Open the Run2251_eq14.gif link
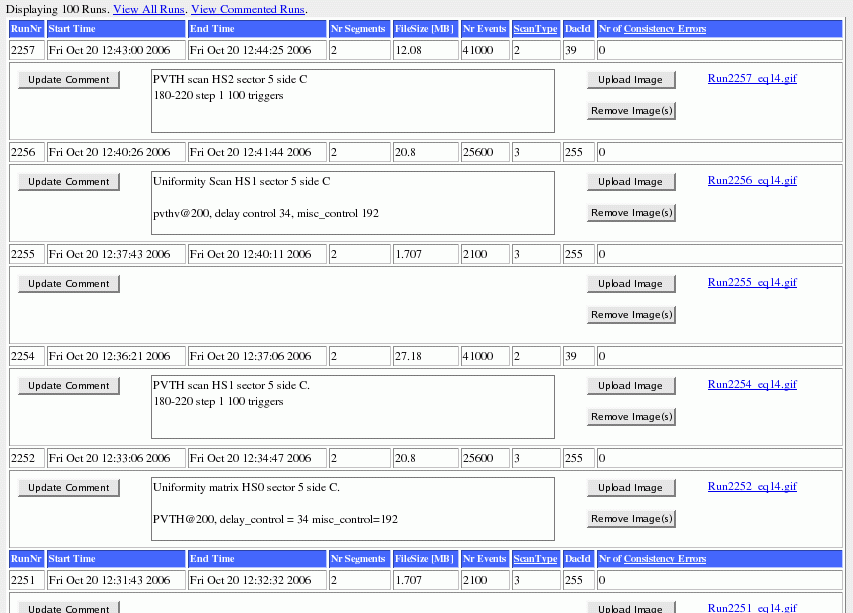Image resolution: width=853 pixels, height=613 pixels. point(752,608)
